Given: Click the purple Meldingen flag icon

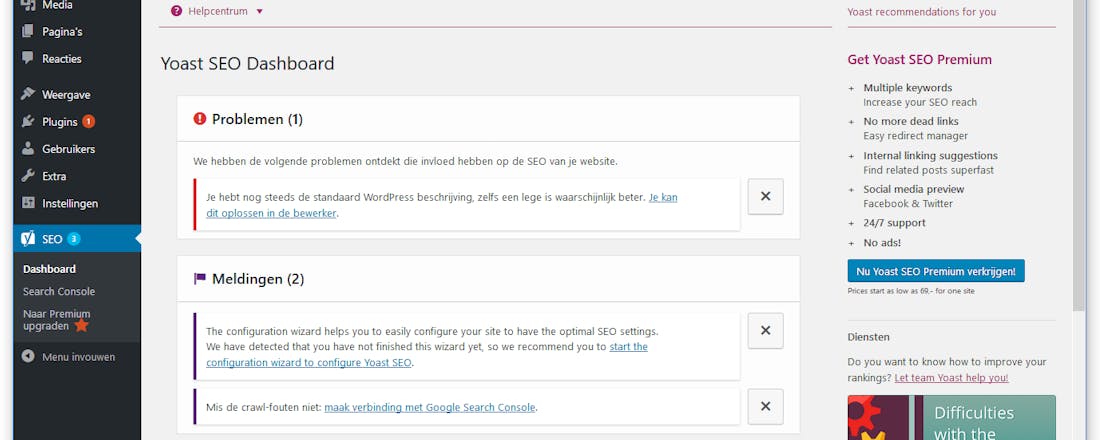Looking at the screenshot, I should click(x=200, y=279).
